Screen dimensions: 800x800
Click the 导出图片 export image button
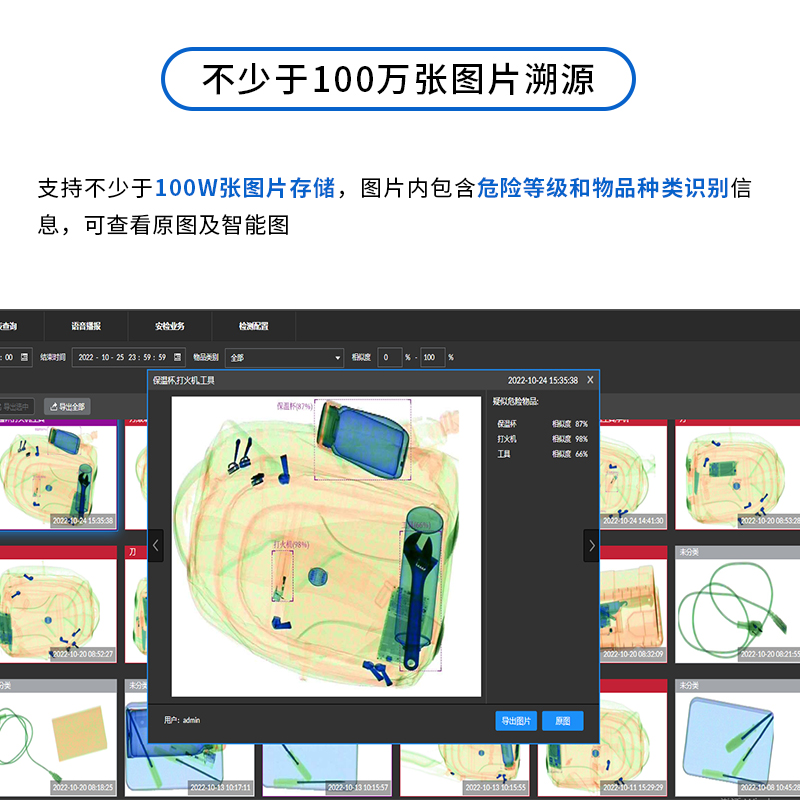(516, 721)
